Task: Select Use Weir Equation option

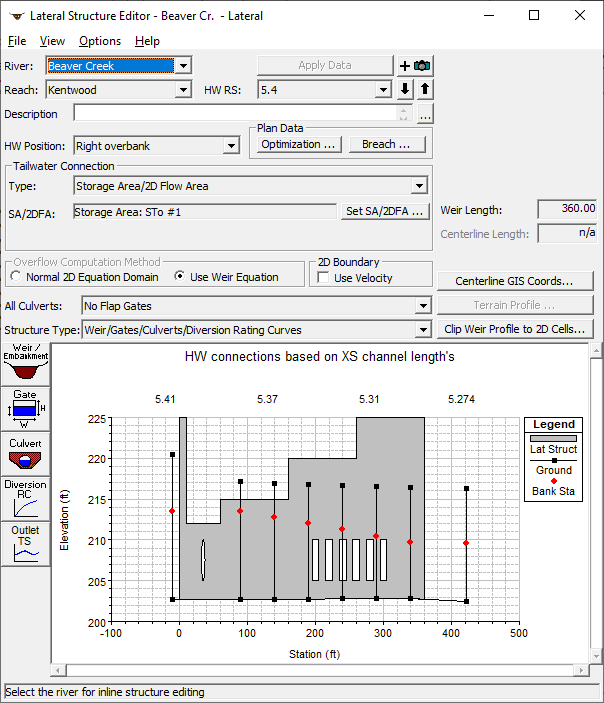Action: click(181, 277)
